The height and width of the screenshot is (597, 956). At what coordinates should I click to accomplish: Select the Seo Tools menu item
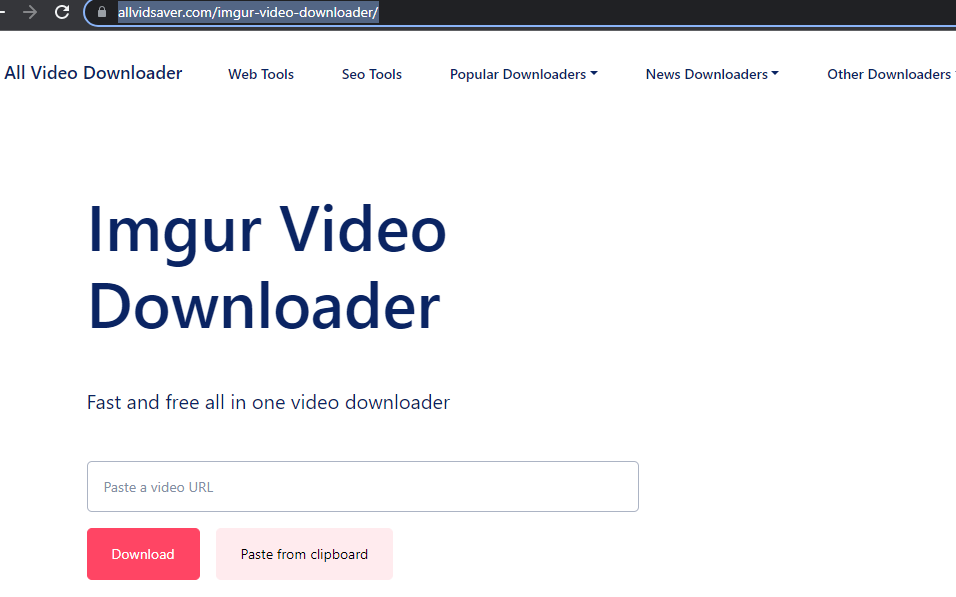(x=371, y=74)
